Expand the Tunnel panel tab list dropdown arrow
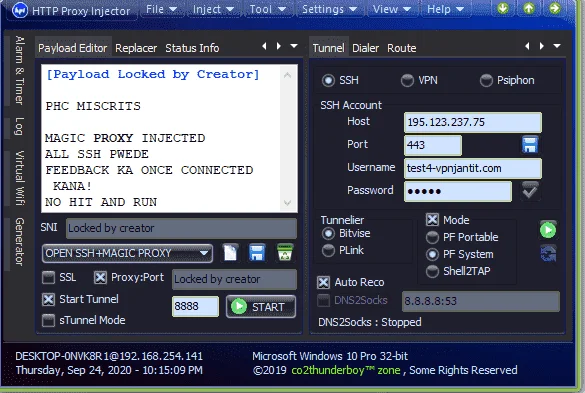 point(557,46)
